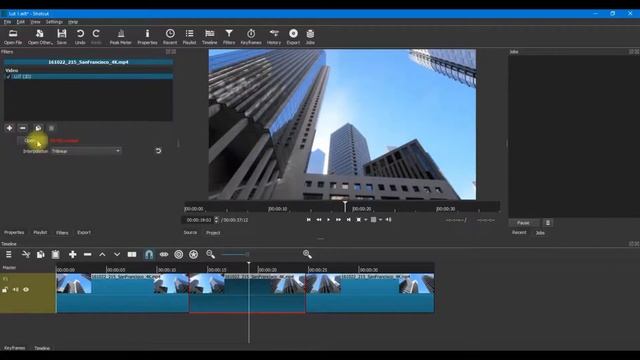Toggle timeline snapping magnet
Screen dimensions: 640x360
(149, 254)
